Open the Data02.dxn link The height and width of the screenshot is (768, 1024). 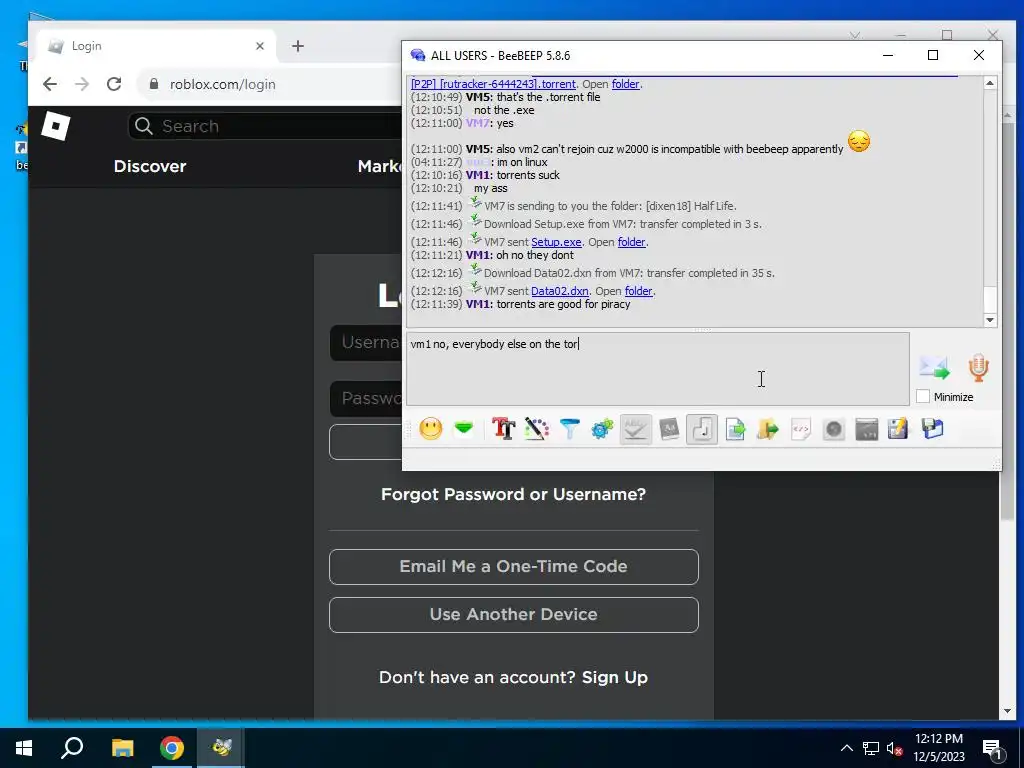tap(560, 291)
